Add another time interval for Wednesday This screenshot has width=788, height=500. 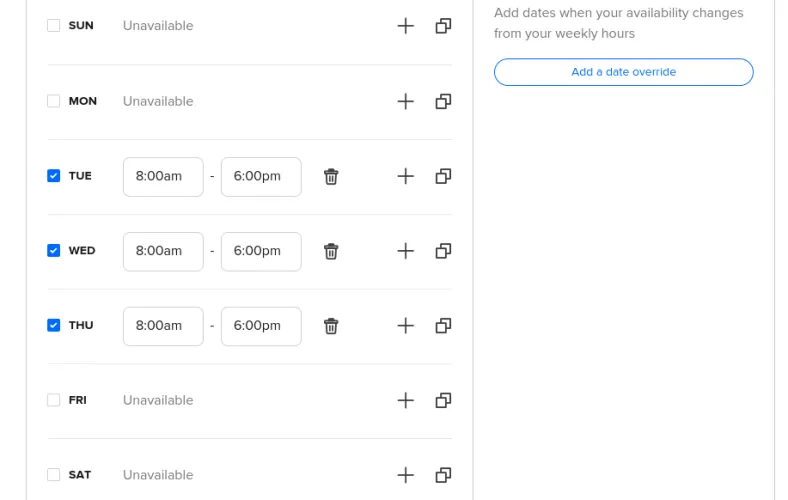click(x=405, y=251)
